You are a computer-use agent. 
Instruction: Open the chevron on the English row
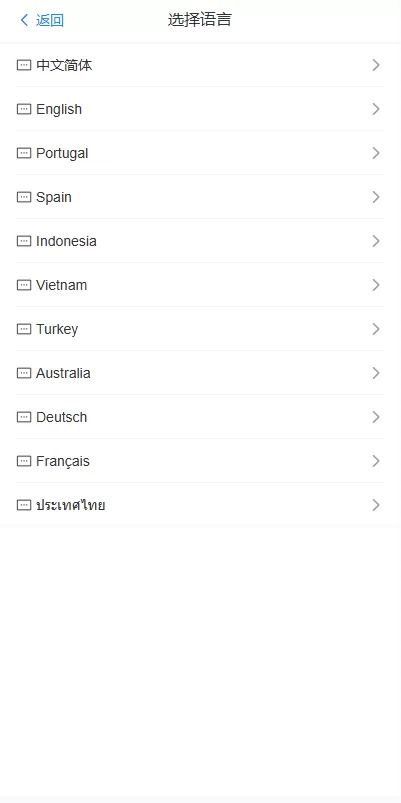[x=376, y=109]
